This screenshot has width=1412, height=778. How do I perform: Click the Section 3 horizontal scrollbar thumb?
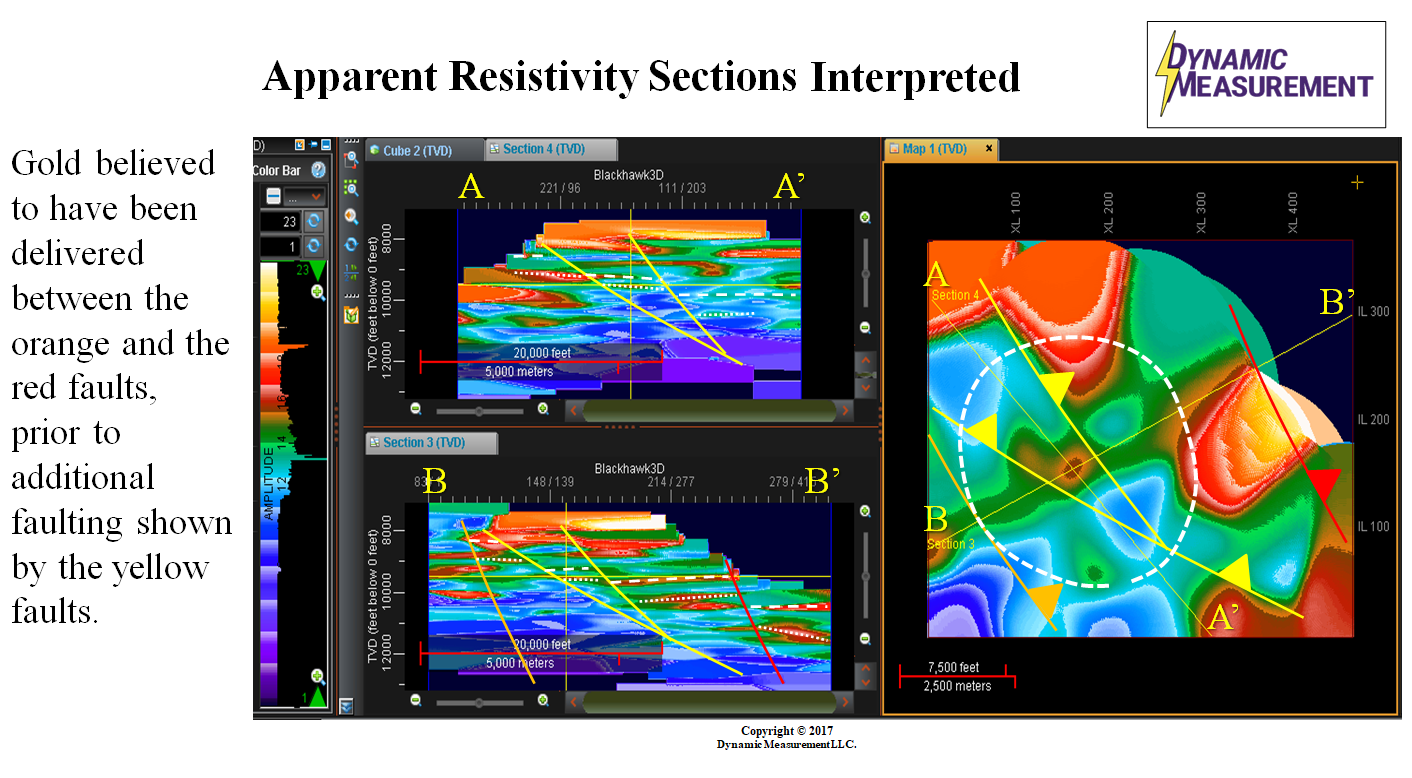[x=709, y=702]
